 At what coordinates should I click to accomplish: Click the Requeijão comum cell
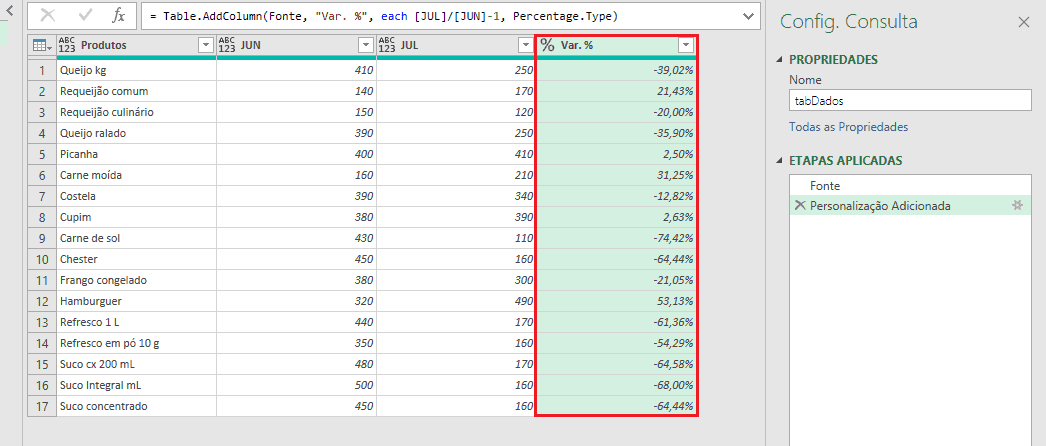point(137,91)
